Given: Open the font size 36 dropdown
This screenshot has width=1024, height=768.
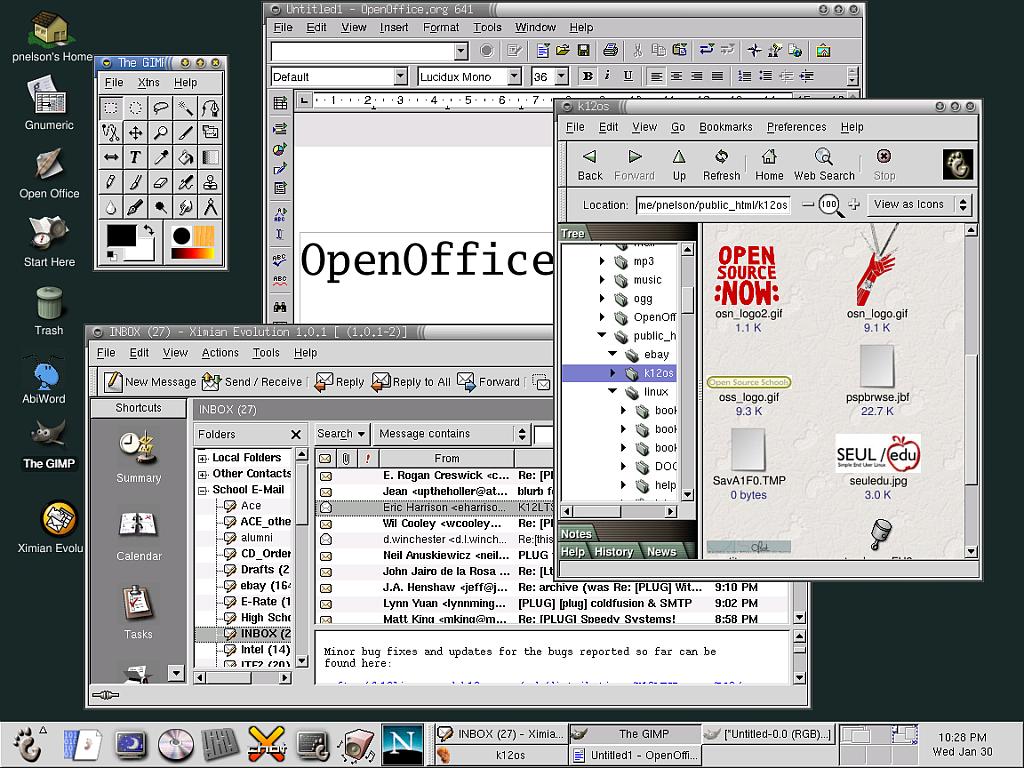Looking at the screenshot, I should tap(562, 76).
